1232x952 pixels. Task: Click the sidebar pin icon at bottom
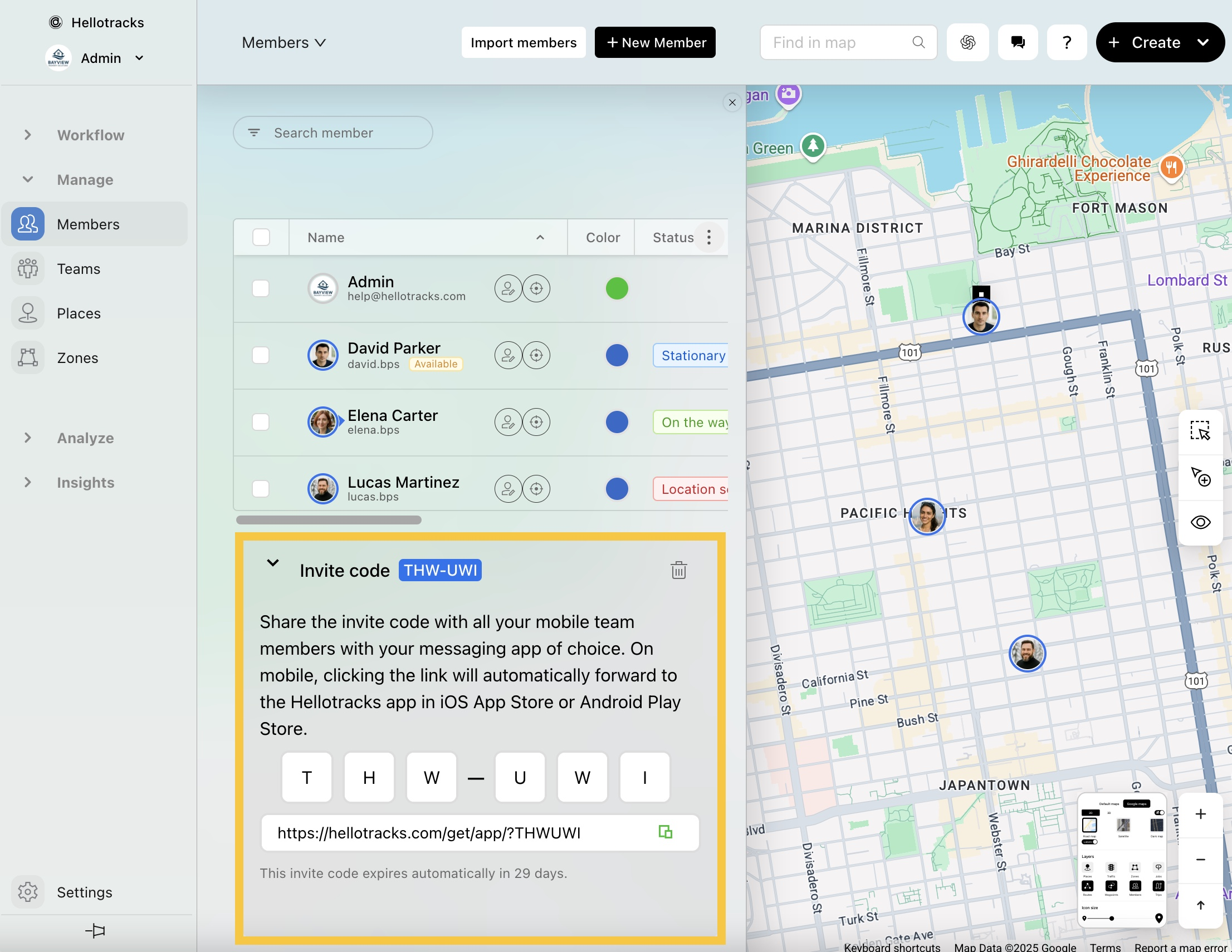[x=95, y=931]
